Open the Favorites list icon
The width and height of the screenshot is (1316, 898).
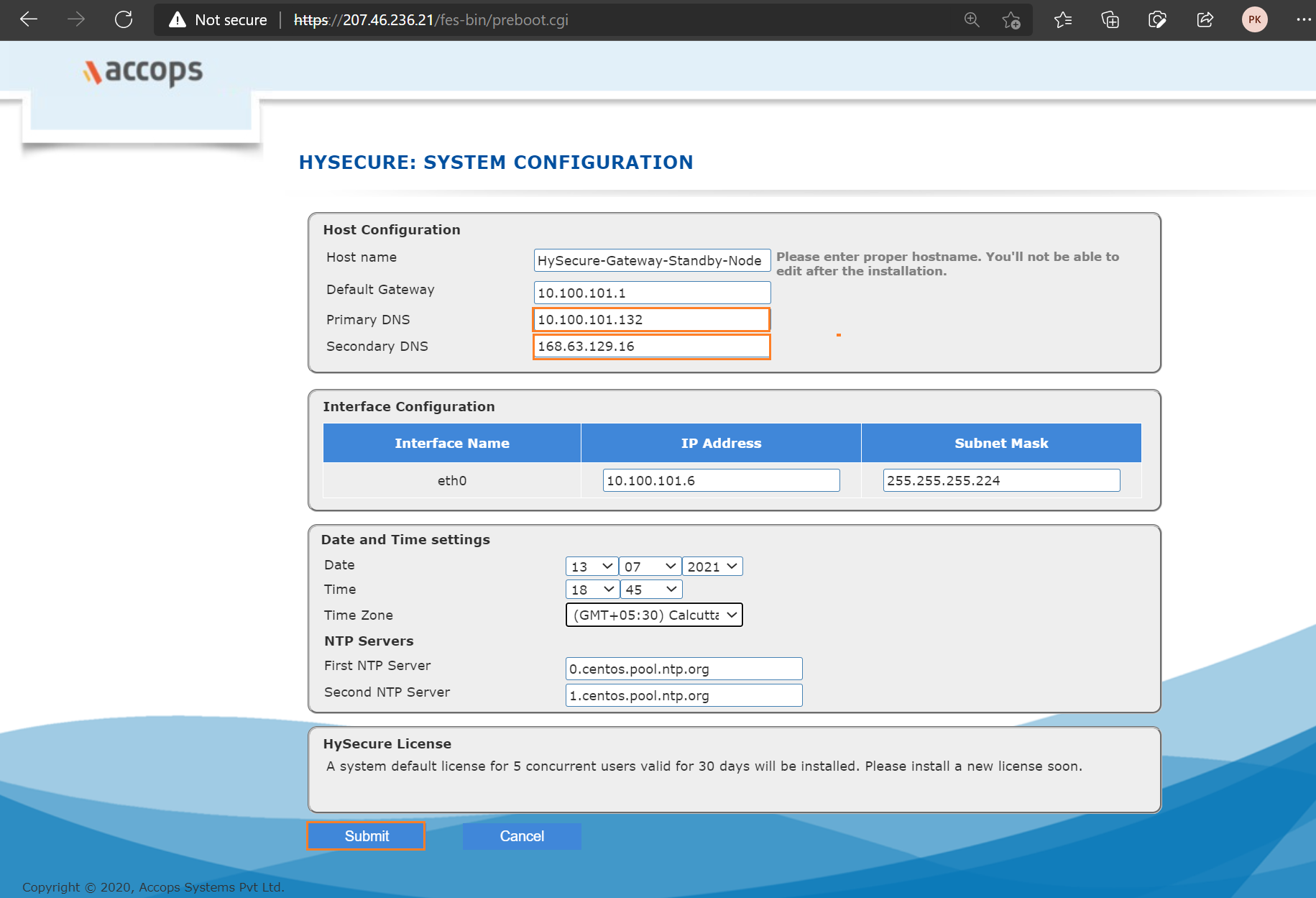pyautogui.click(x=1063, y=20)
